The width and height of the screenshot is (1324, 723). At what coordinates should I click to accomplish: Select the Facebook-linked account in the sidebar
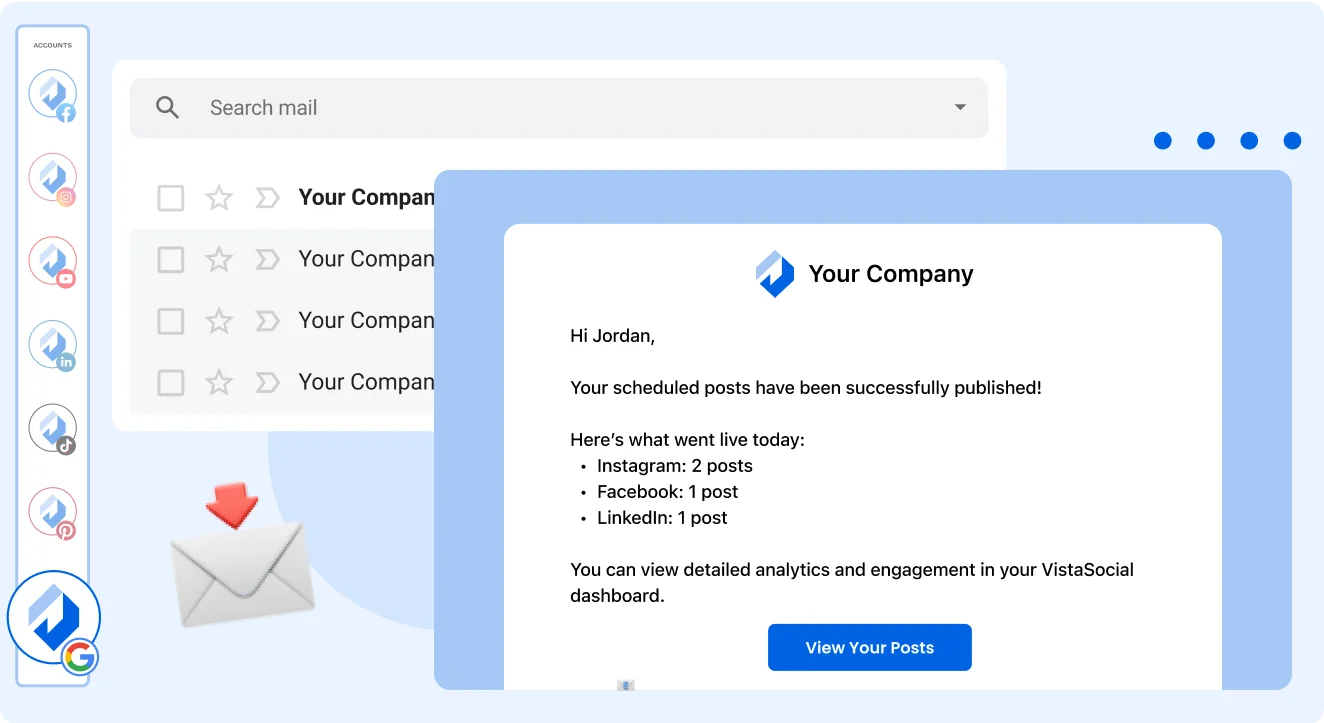point(52,93)
